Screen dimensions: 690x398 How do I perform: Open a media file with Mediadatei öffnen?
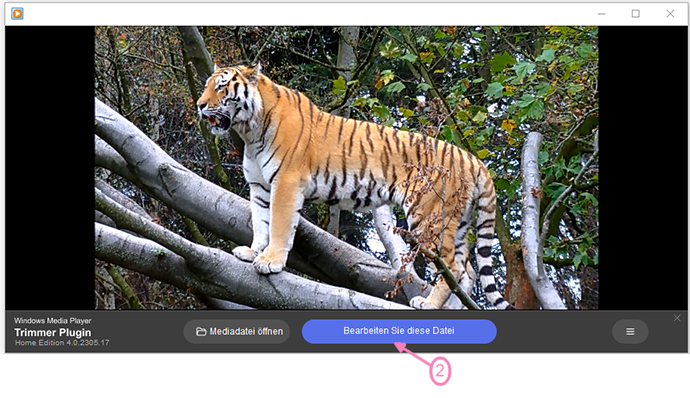point(237,332)
